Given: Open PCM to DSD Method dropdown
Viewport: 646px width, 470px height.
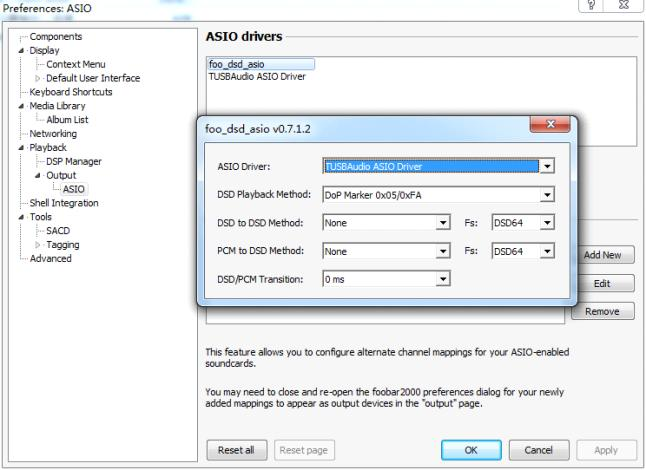Looking at the screenshot, I should pyautogui.click(x=443, y=252).
